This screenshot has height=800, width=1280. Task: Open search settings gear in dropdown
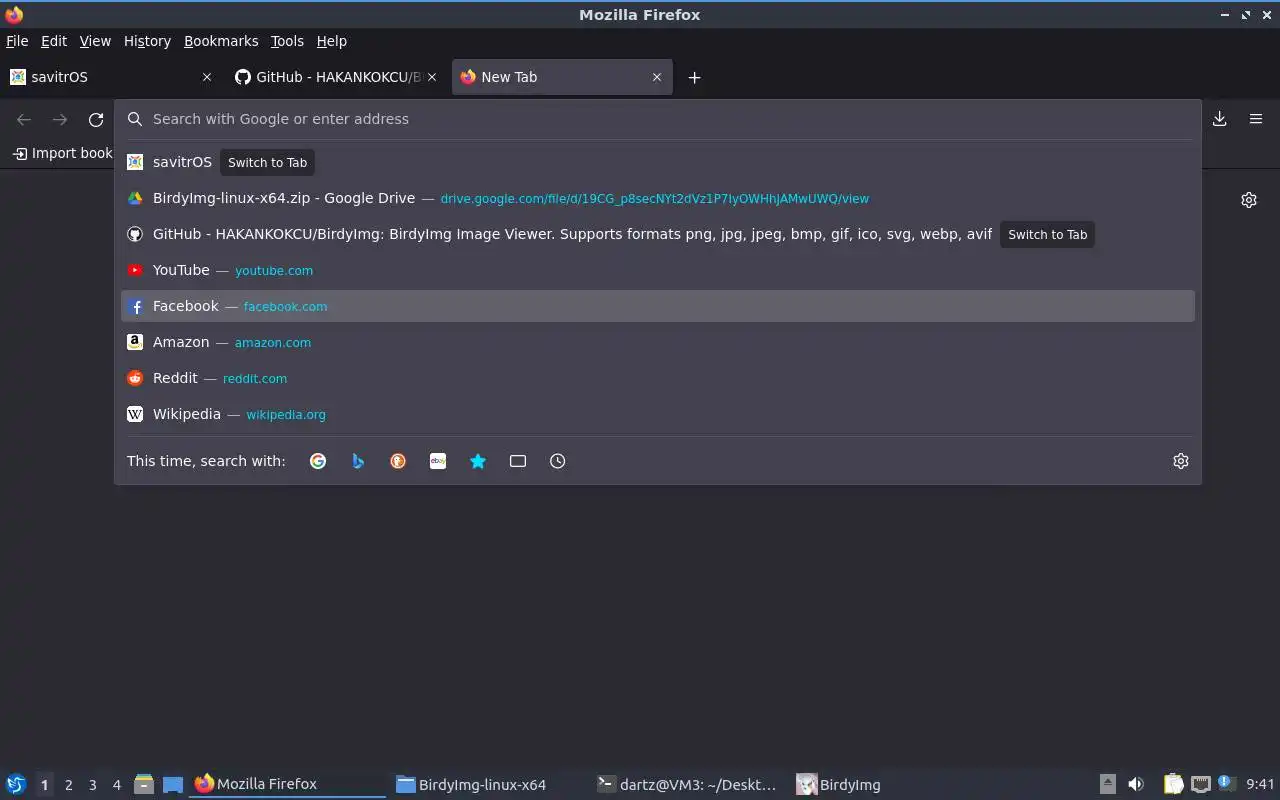pos(1181,461)
